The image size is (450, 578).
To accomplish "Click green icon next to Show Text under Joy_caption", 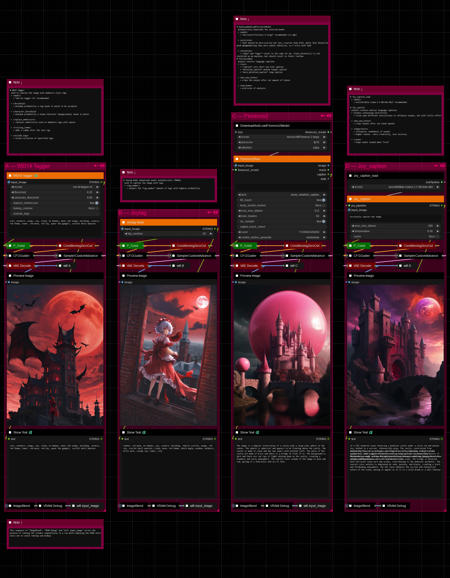I will point(371,432).
